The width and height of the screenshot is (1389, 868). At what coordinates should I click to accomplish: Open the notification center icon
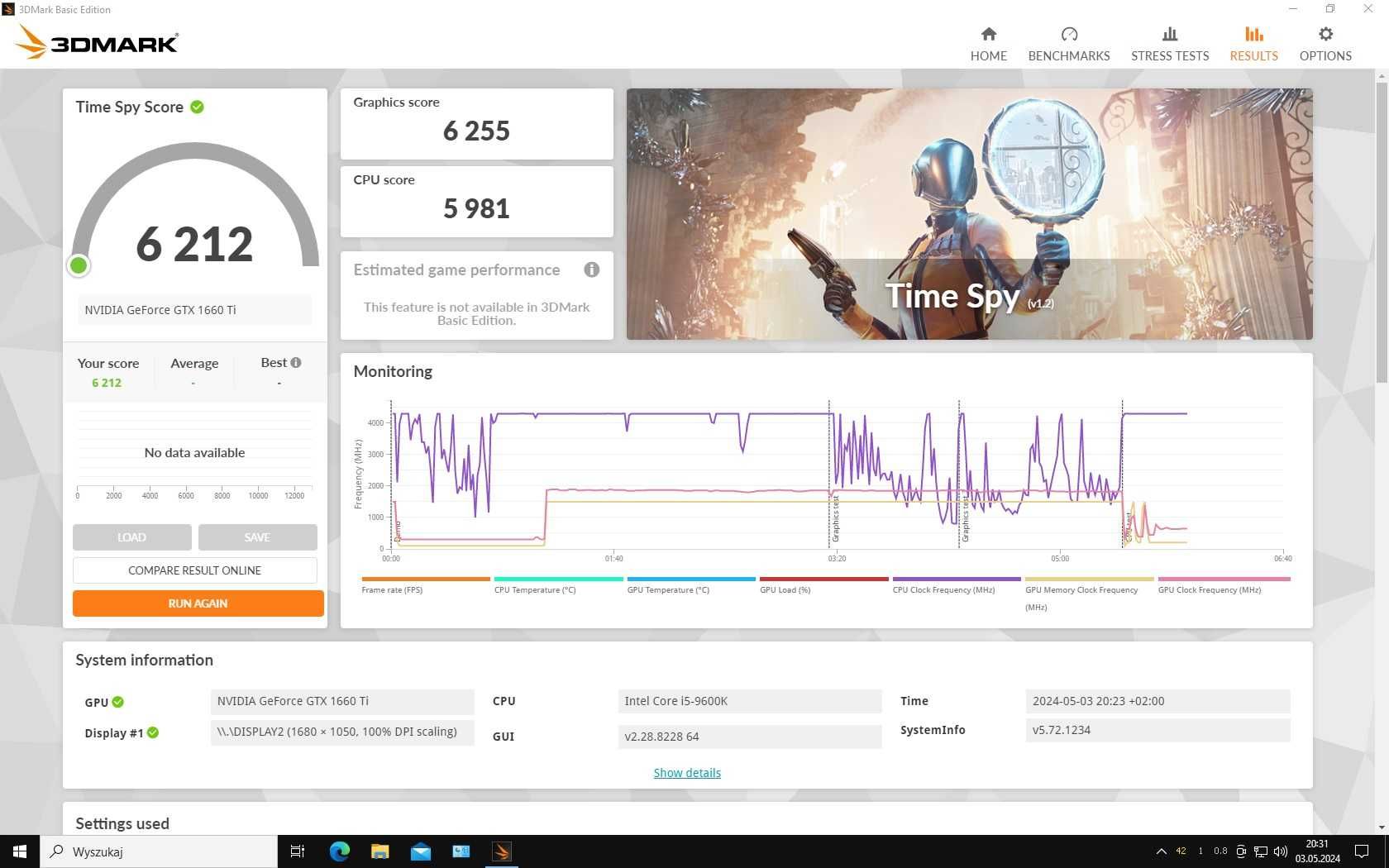click(x=1362, y=851)
